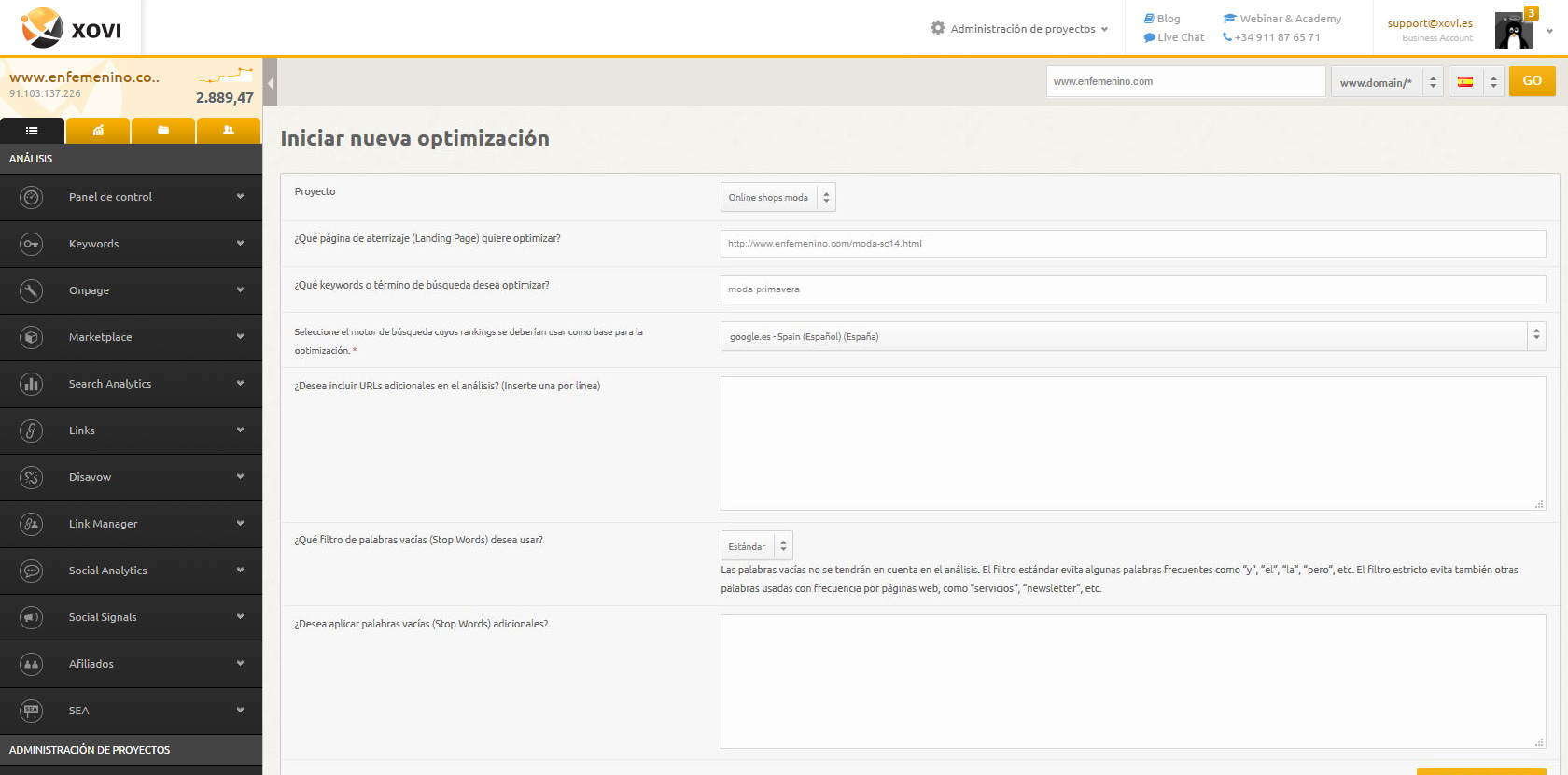Open the folder sidebar tab

163,131
